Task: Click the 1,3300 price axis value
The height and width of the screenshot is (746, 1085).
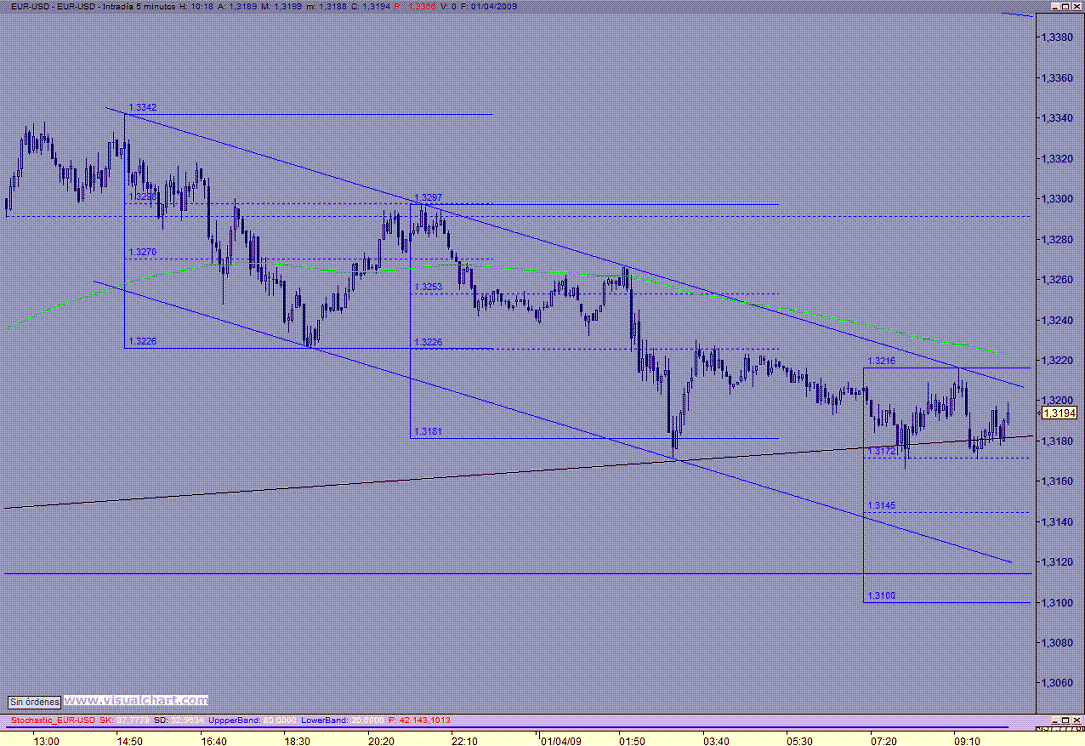Action: (x=1057, y=199)
